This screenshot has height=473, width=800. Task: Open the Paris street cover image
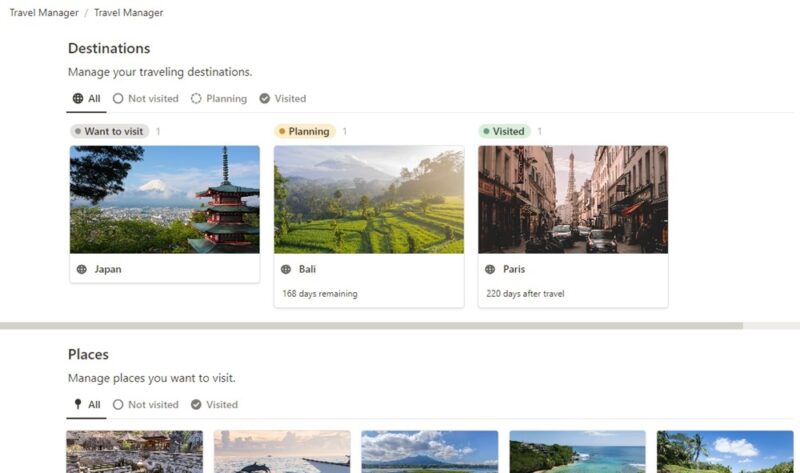(x=573, y=200)
